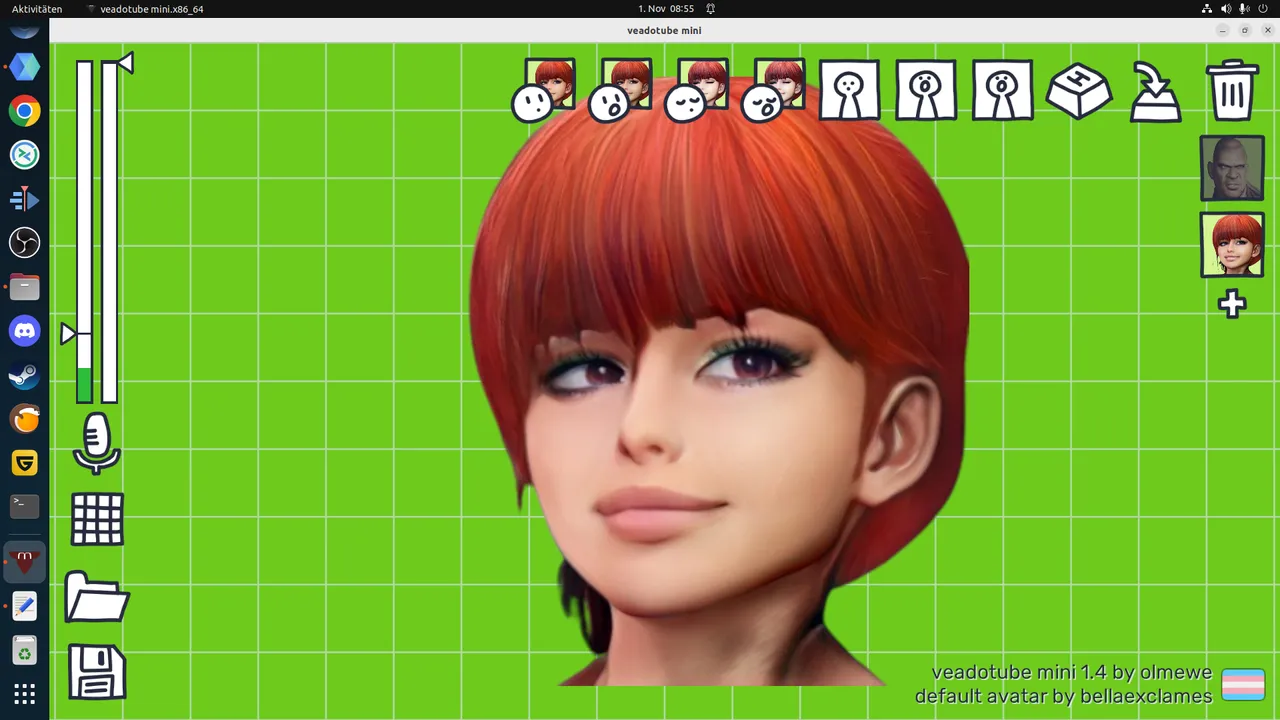Viewport: 1280px width, 720px height.
Task: Open the rightmost open-mouth figure icon beside keycap
Action: tap(1002, 91)
